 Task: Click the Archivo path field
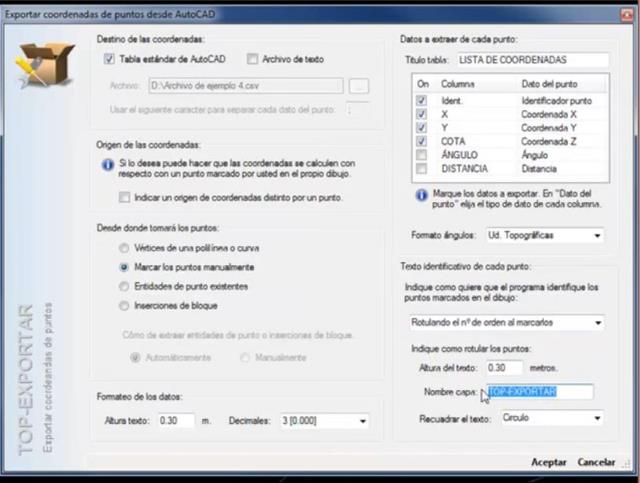(246, 86)
